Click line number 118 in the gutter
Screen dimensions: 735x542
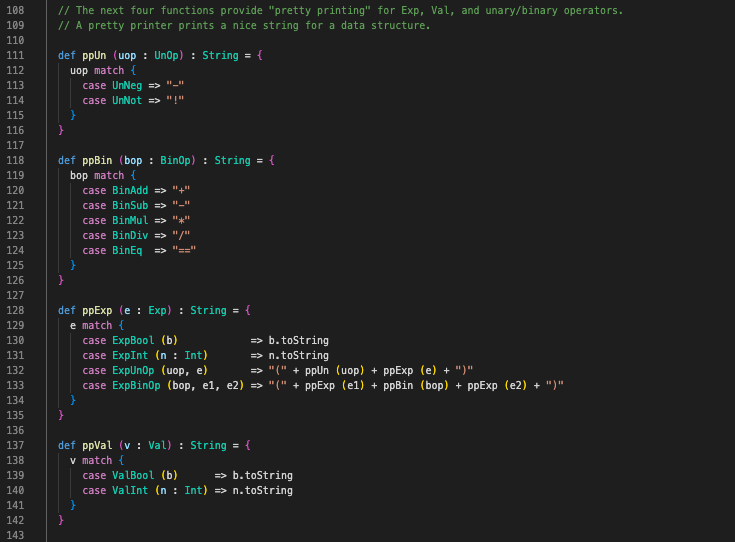(x=15, y=160)
